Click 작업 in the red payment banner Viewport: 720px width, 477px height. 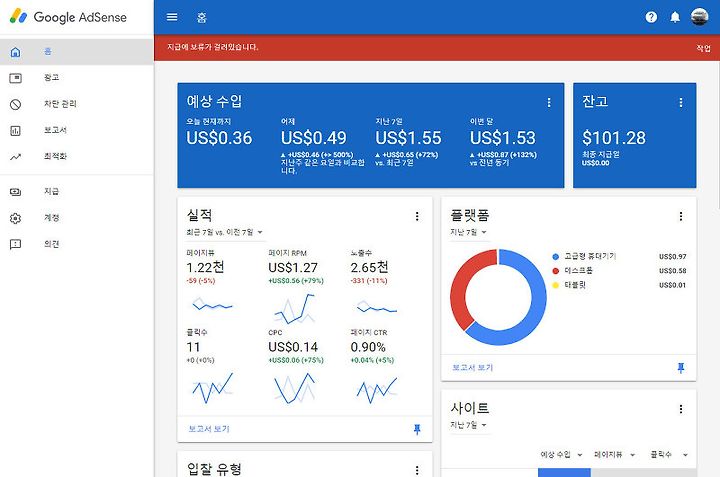703,48
